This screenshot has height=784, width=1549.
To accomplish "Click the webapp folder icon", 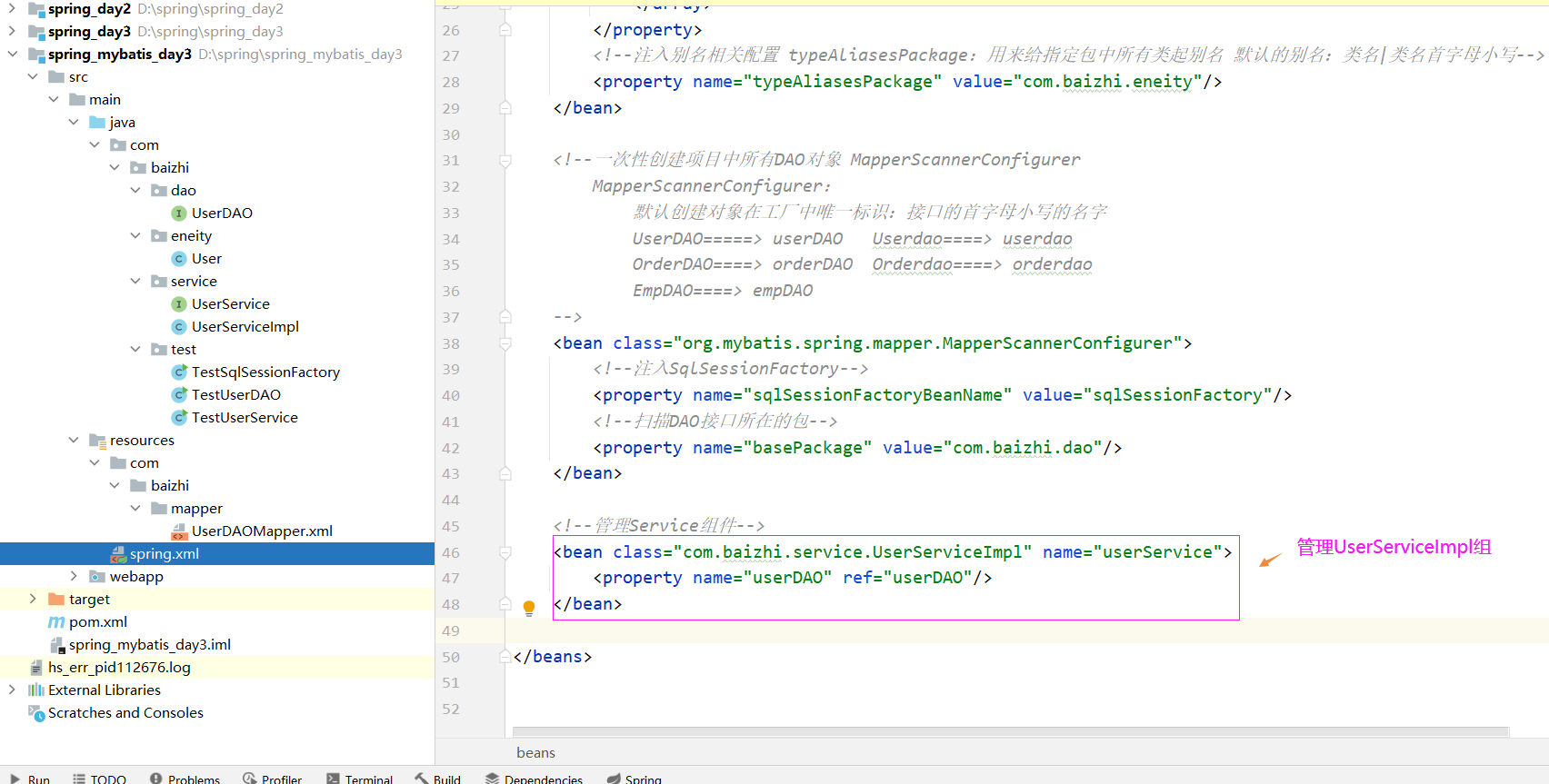I will (97, 577).
